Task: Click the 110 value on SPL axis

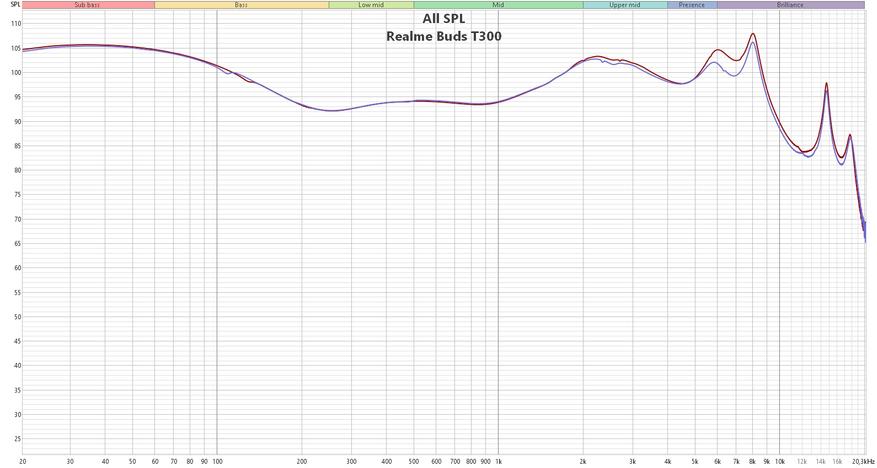Action: click(x=16, y=24)
